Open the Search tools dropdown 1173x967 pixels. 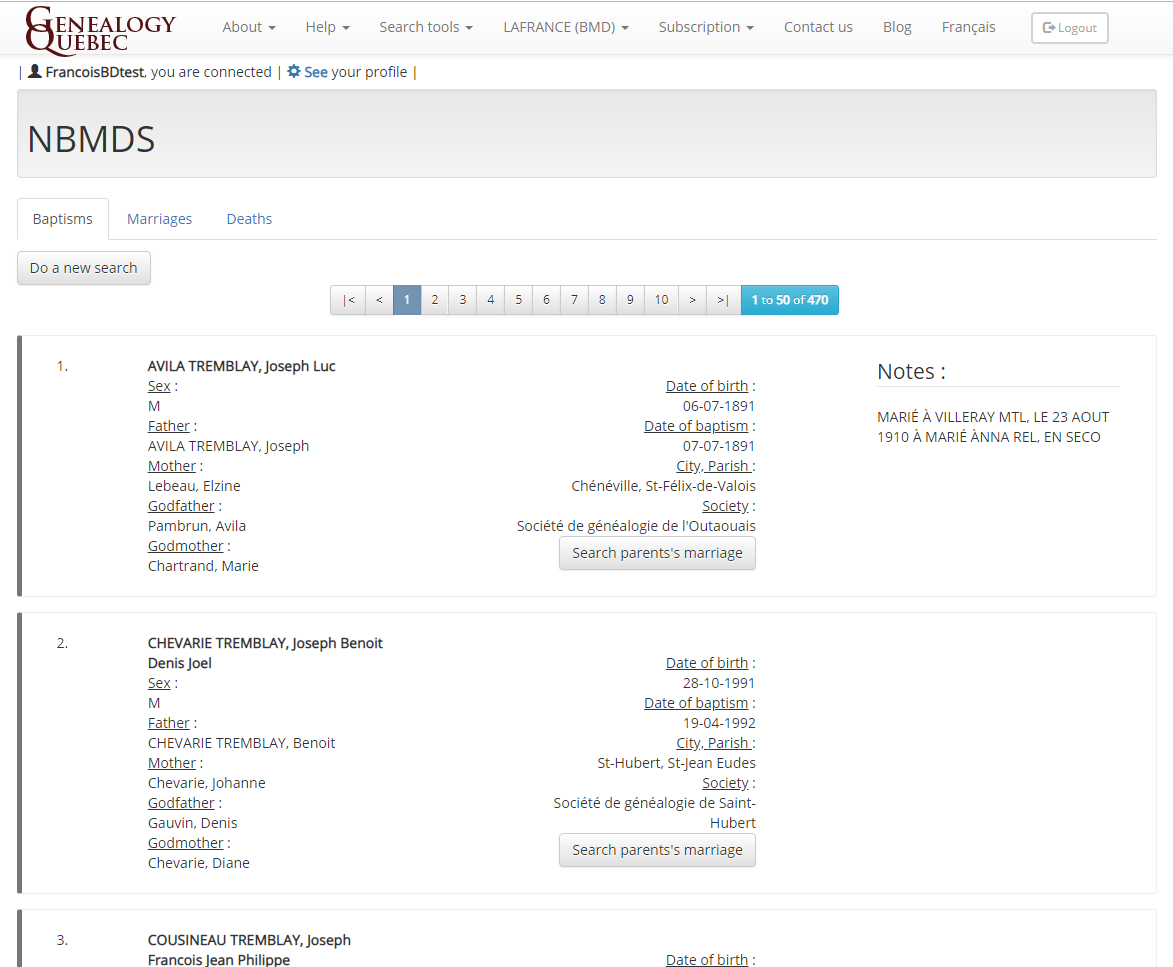pyautogui.click(x=426, y=27)
